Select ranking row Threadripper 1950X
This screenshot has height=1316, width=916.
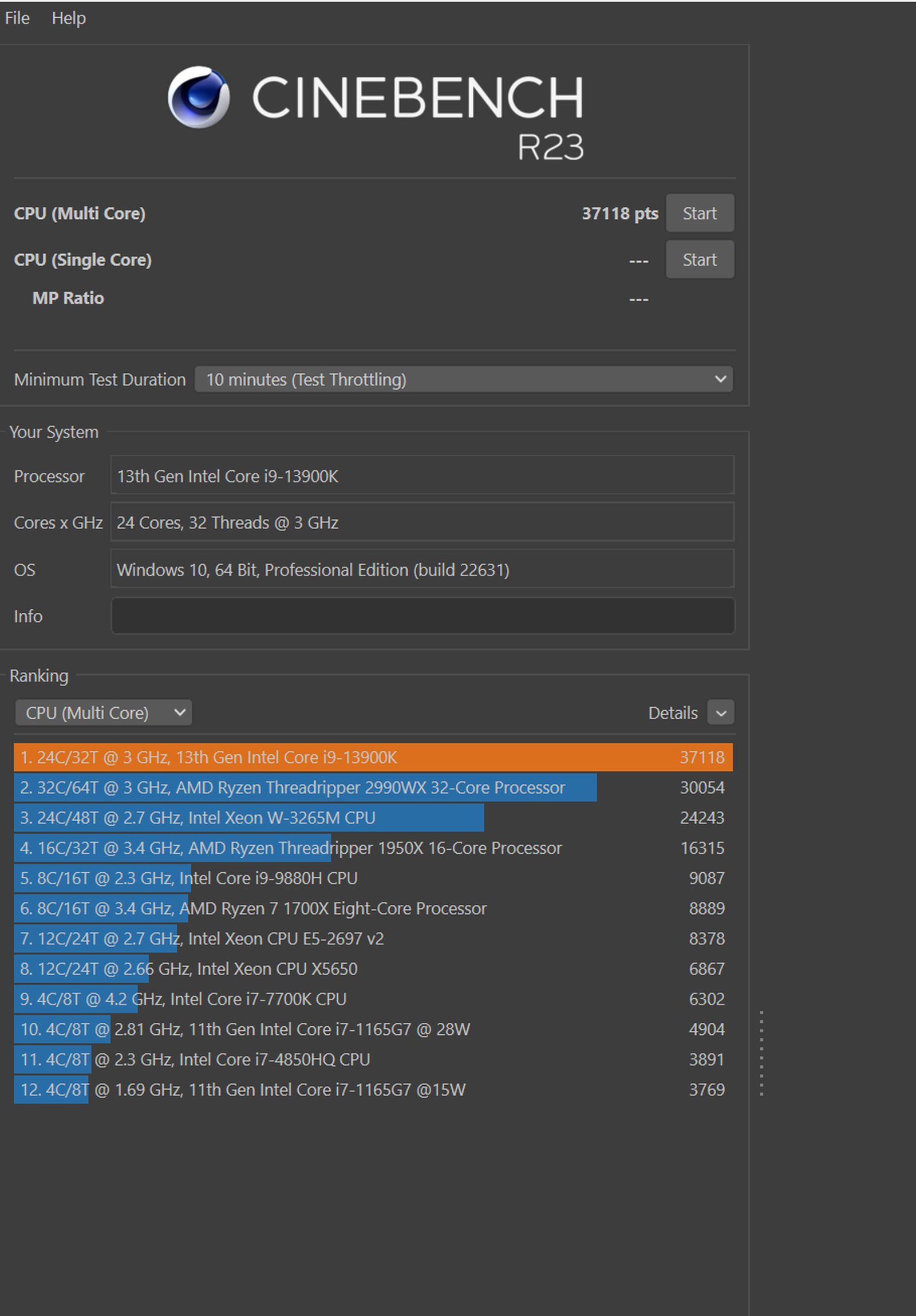373,848
